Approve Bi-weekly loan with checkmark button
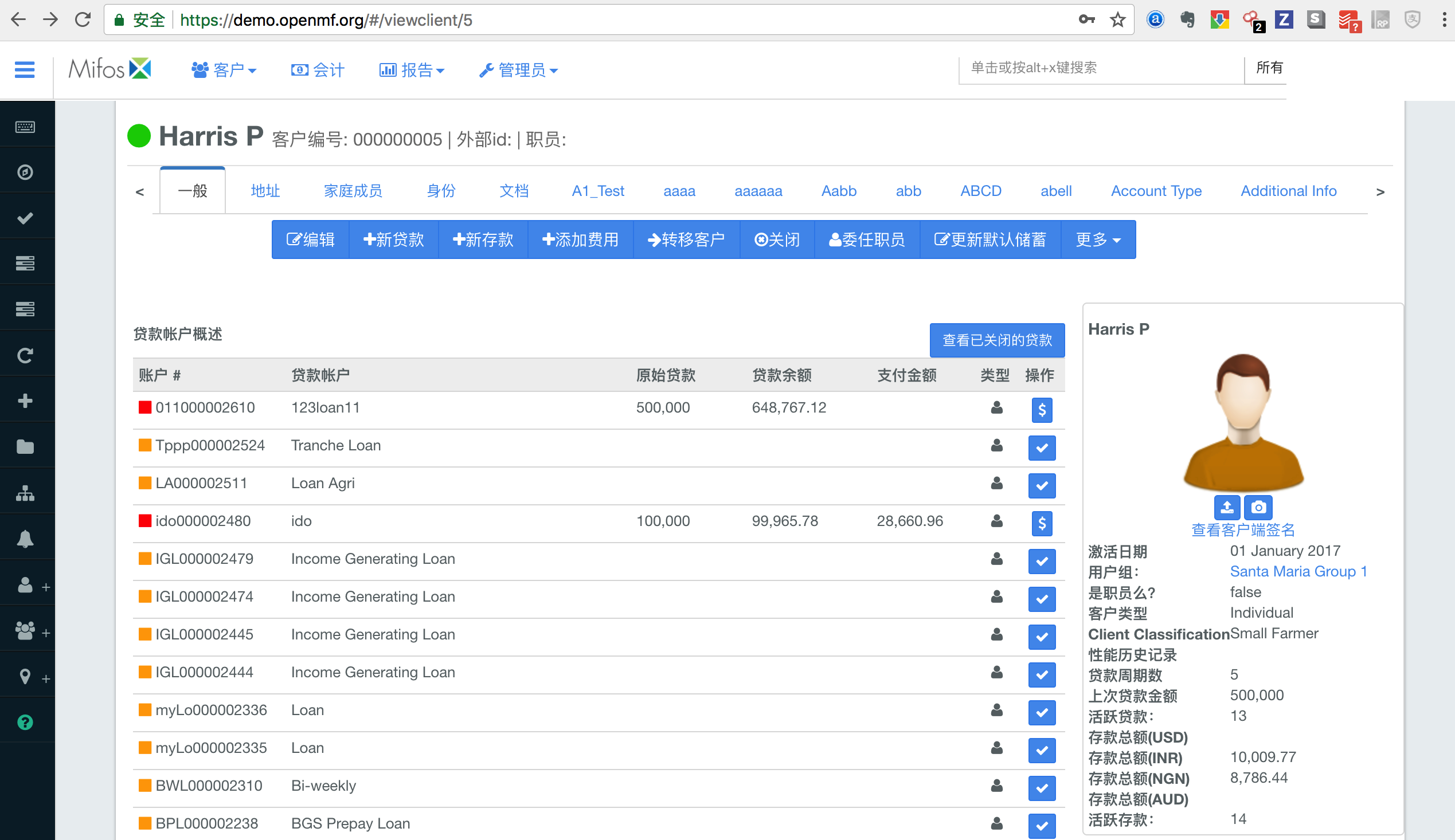Image resolution: width=1455 pixels, height=840 pixels. (1042, 787)
